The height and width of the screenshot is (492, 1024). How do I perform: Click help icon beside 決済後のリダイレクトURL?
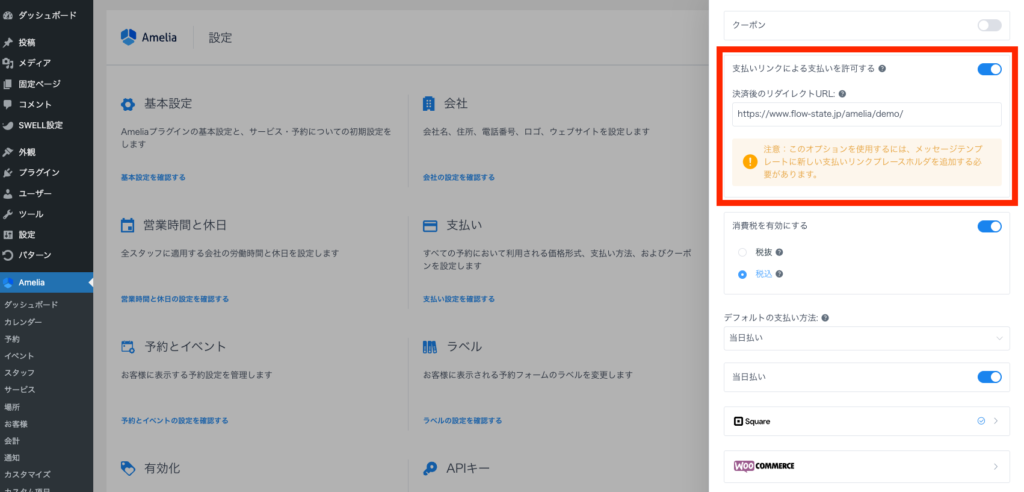point(843,94)
